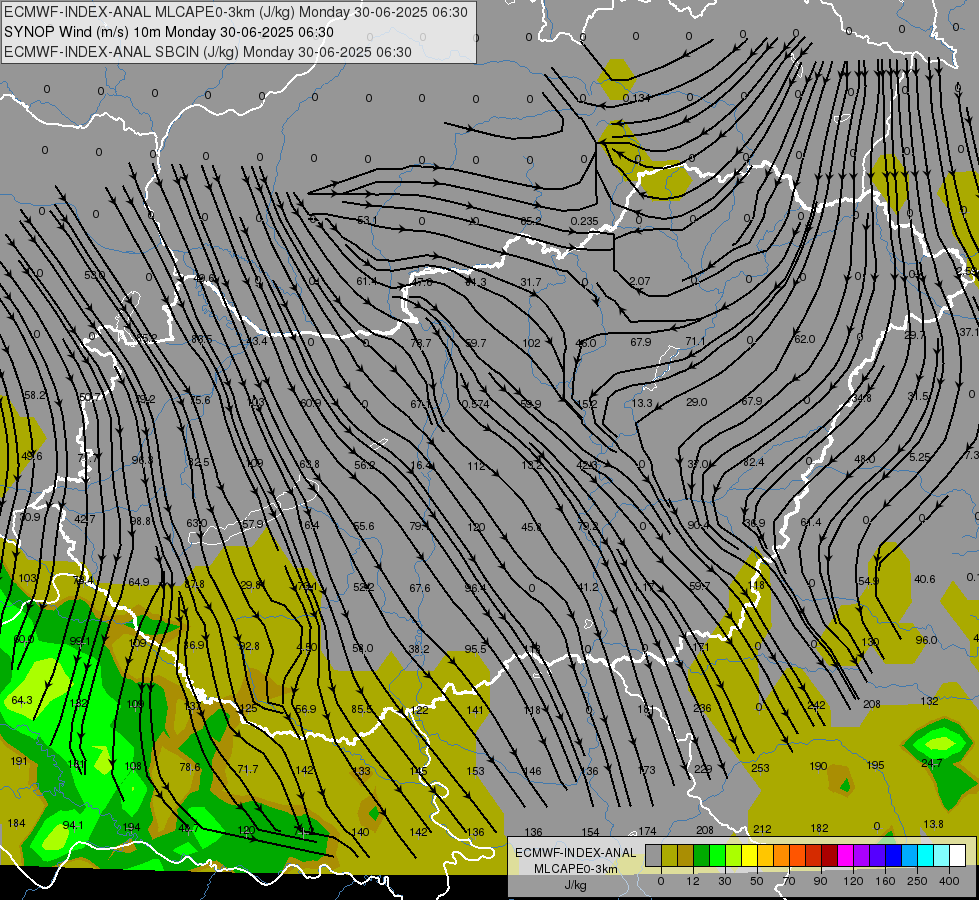
Task: Click the map value '133'
Action: click(362, 771)
